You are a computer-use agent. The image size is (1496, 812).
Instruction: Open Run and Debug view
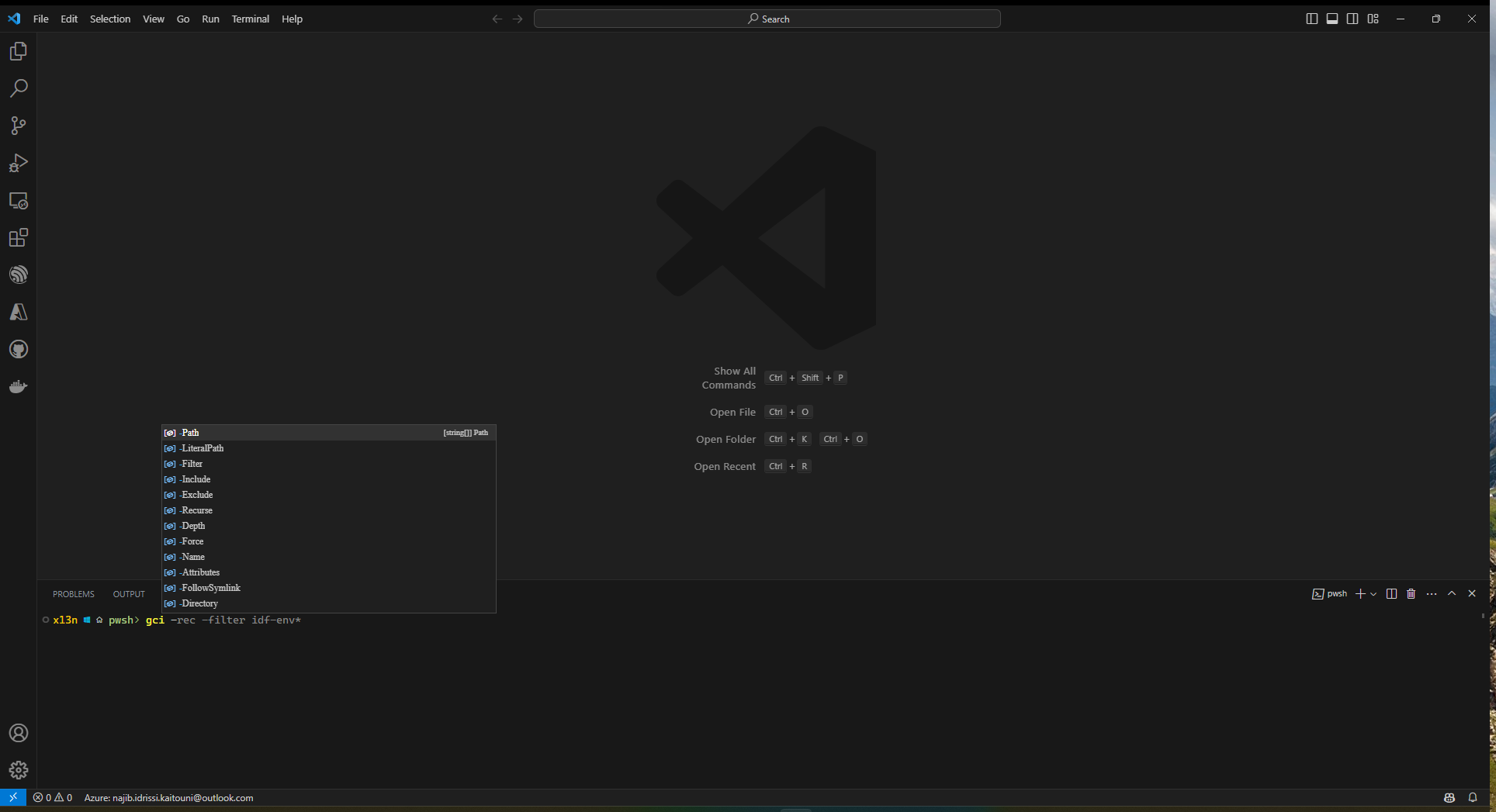point(19,163)
